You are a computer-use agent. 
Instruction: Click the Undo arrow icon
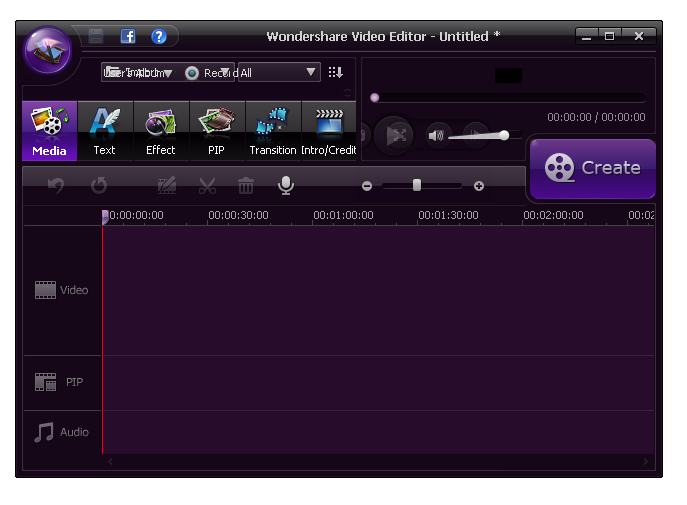[x=56, y=185]
